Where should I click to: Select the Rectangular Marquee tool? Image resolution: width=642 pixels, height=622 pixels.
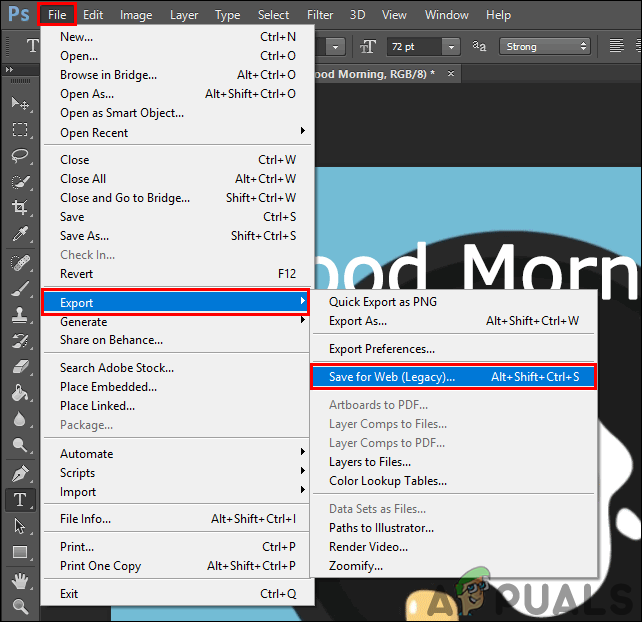[x=20, y=129]
